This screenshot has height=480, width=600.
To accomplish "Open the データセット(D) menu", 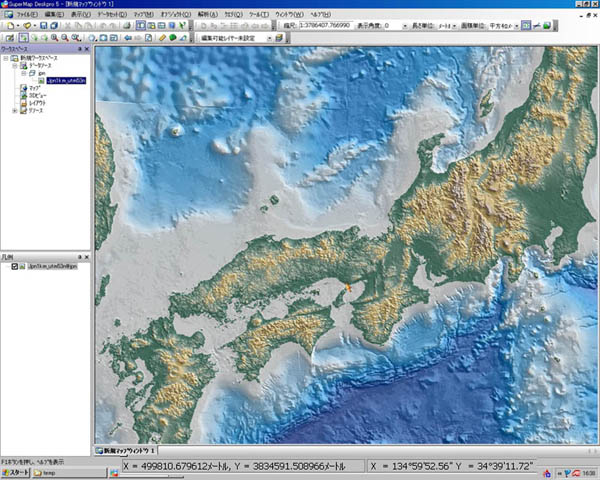I will pyautogui.click(x=110, y=14).
